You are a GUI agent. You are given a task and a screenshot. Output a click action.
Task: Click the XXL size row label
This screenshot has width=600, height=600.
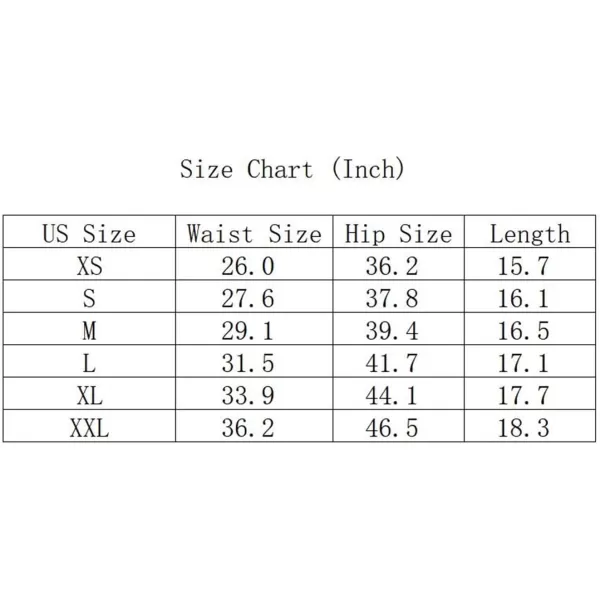[x=90, y=427]
